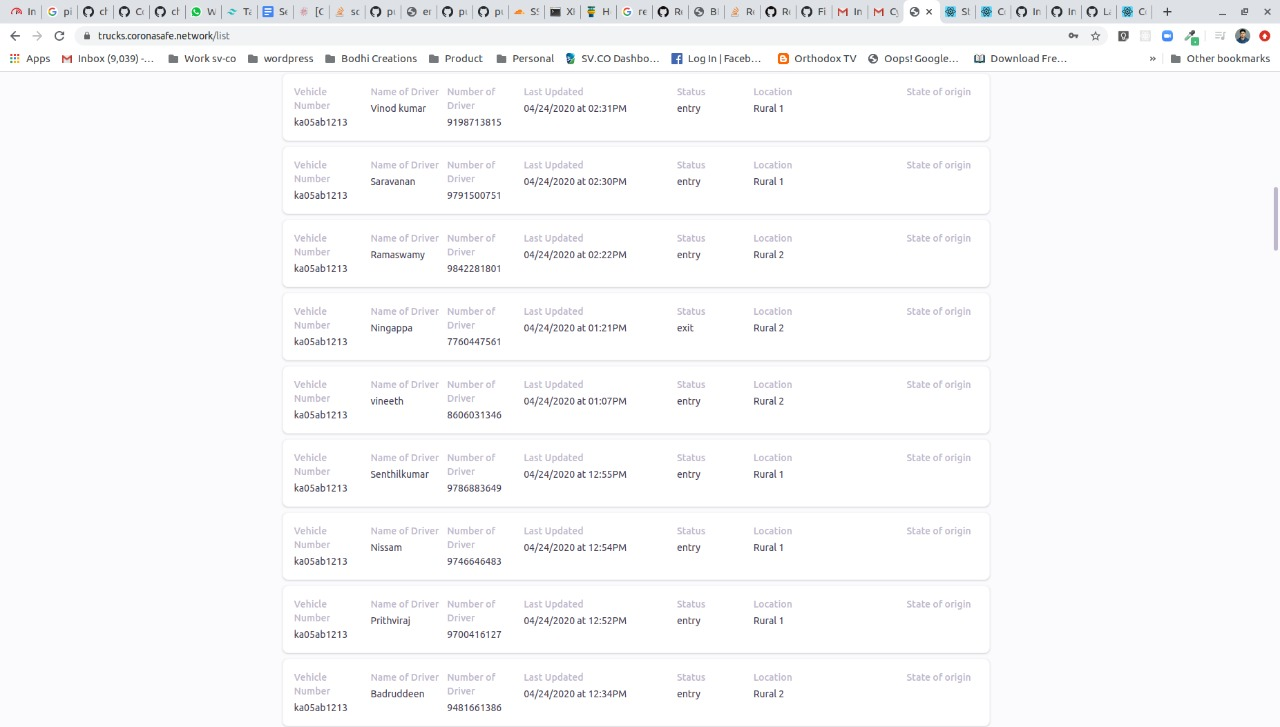
Task: Open the new tab plus button
Action: tap(1167, 12)
